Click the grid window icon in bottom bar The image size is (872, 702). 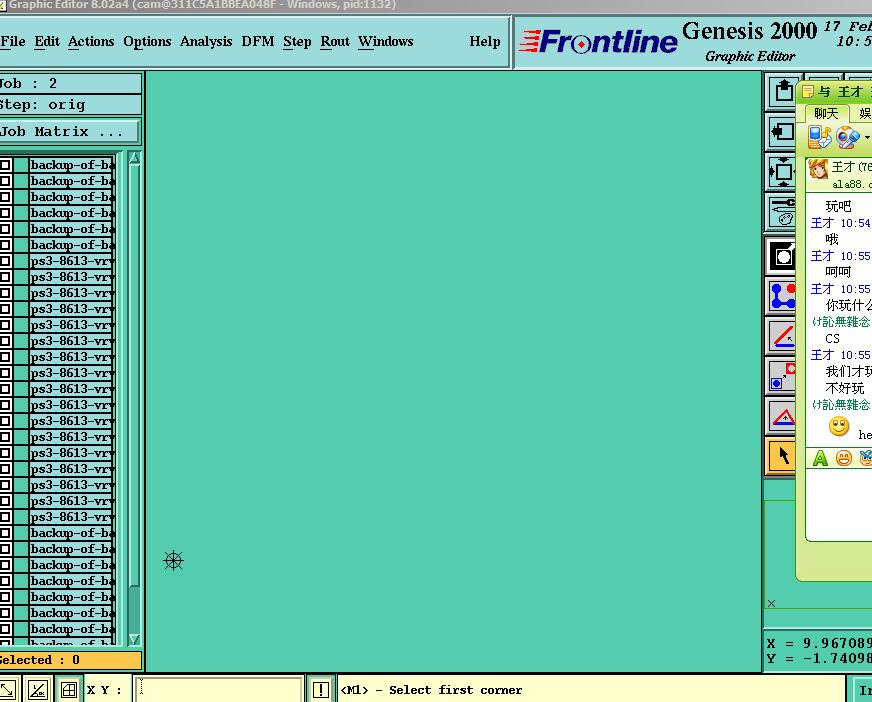tap(68, 690)
